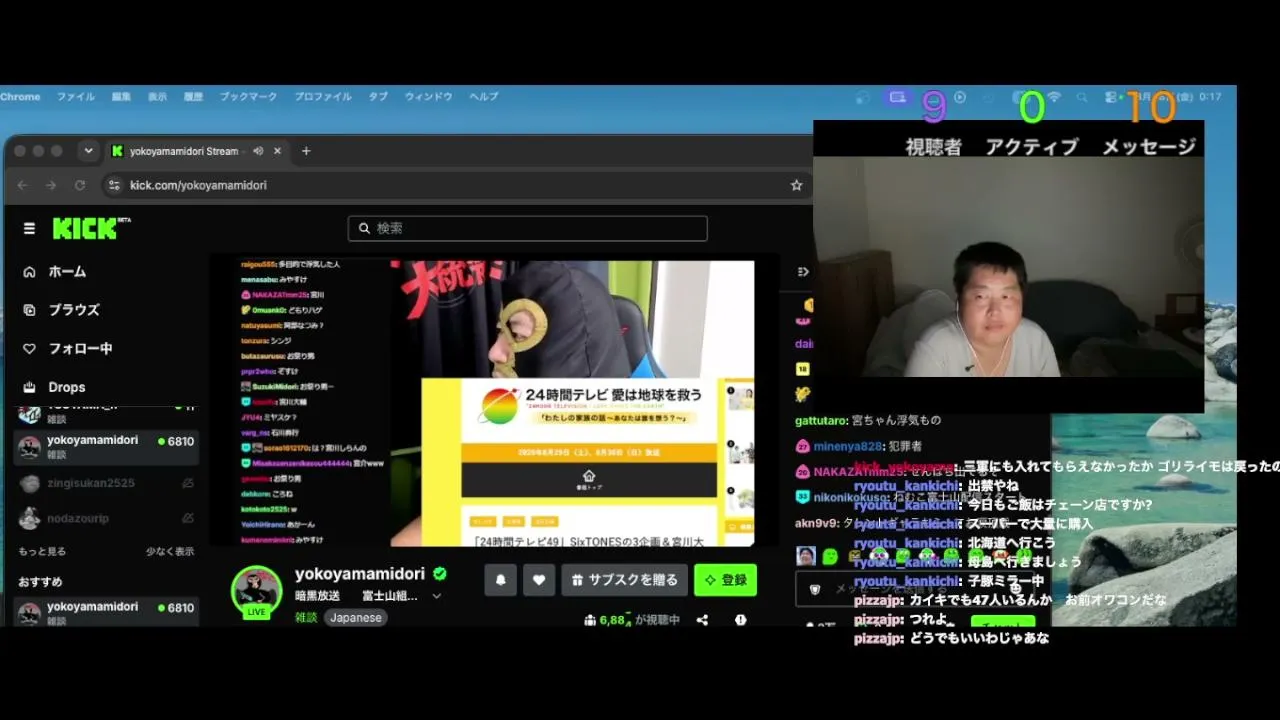
Task: Open the Kick hamburger sidebar menu
Action: click(x=29, y=228)
